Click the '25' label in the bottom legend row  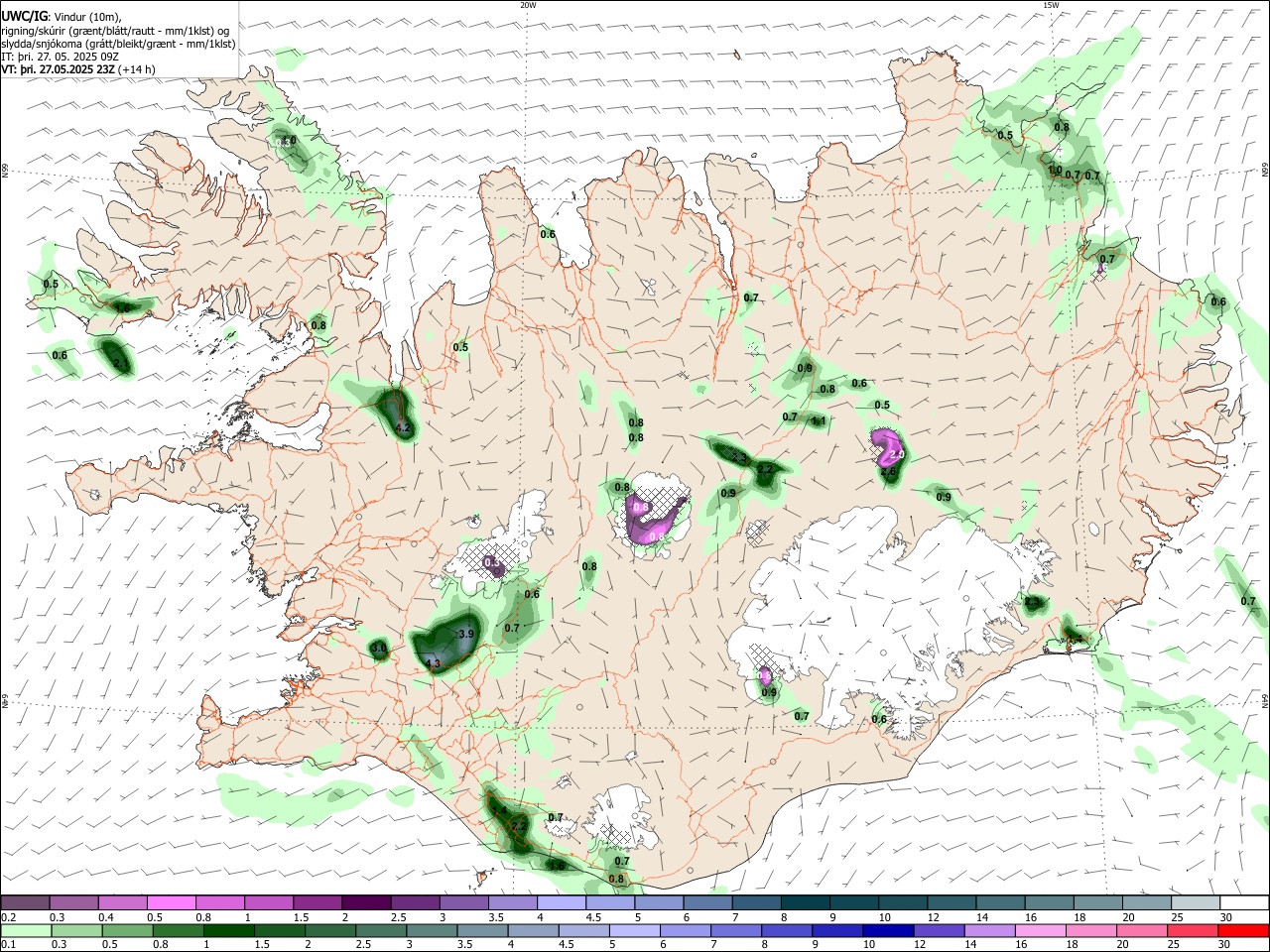(x=1174, y=944)
